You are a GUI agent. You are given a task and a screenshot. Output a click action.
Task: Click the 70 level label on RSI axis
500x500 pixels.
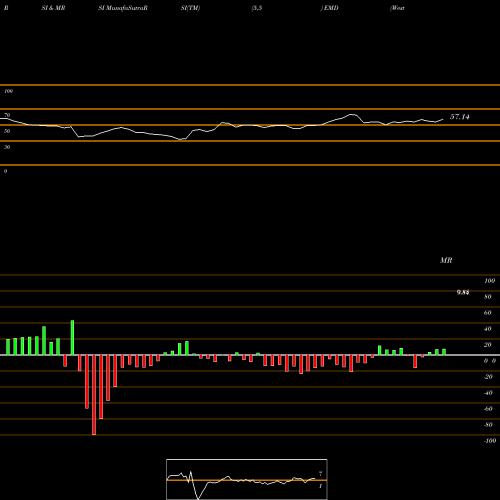coord(7,115)
